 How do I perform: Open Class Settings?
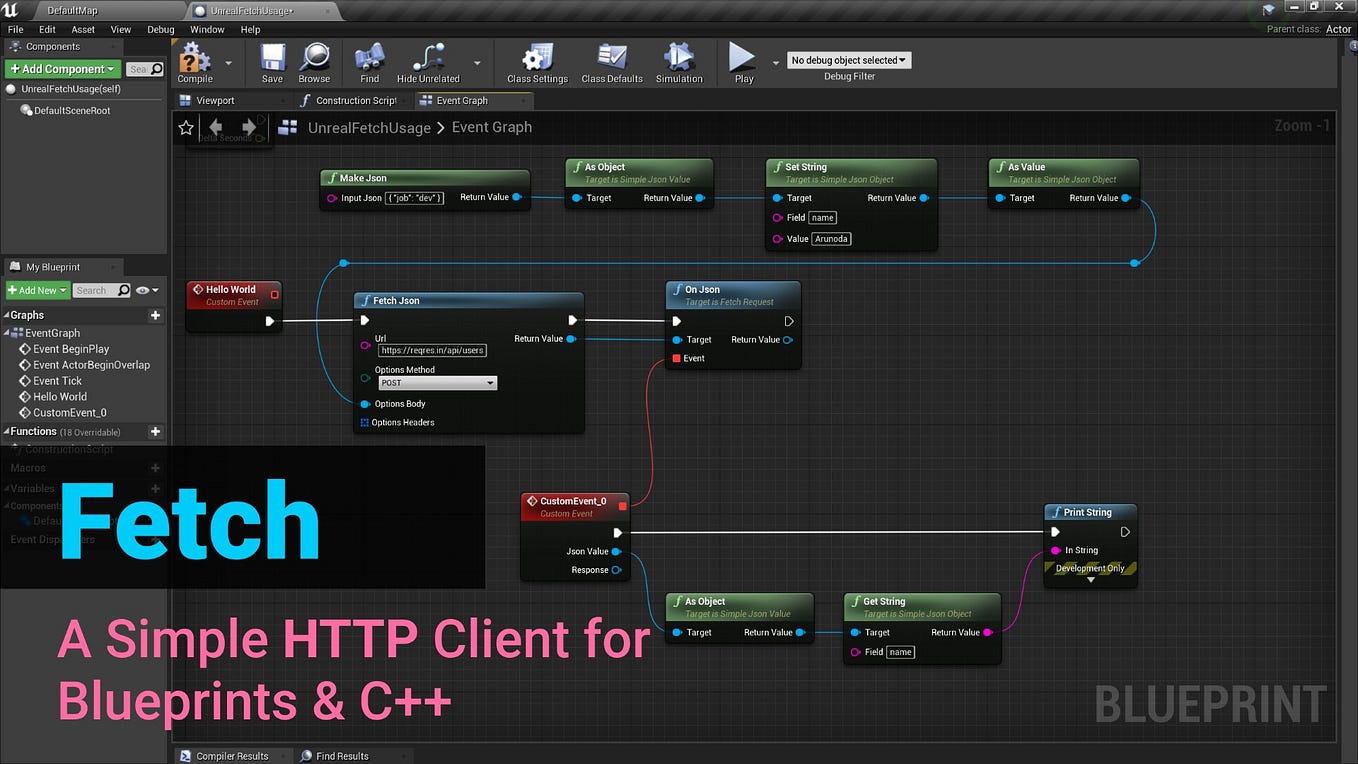[536, 62]
